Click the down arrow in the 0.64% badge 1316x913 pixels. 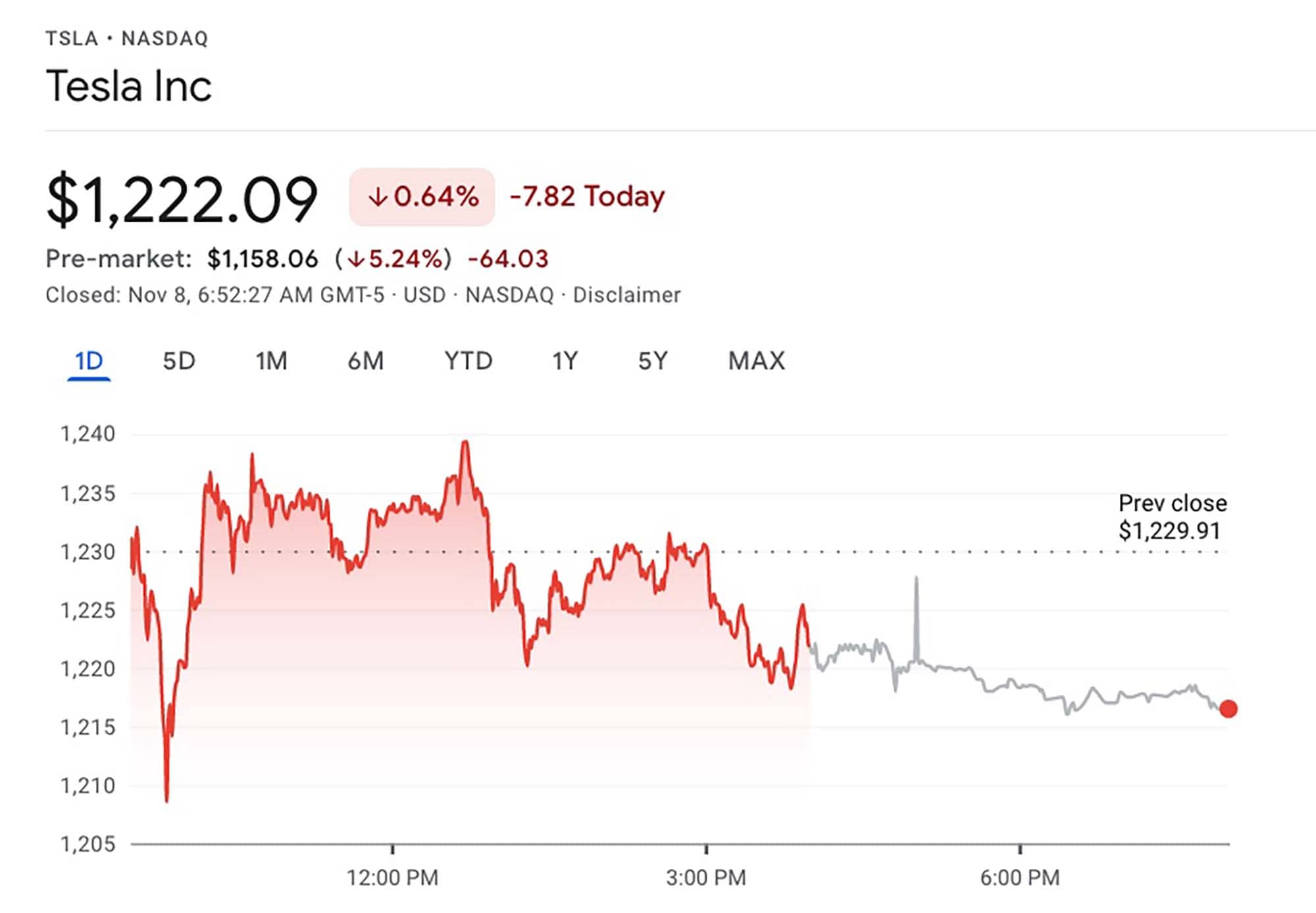[378, 197]
